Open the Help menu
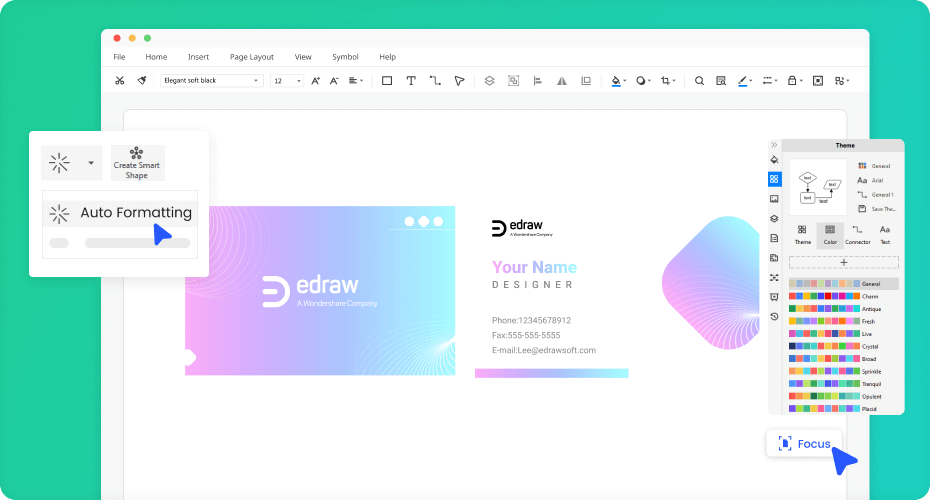The height and width of the screenshot is (500, 930). (x=387, y=57)
